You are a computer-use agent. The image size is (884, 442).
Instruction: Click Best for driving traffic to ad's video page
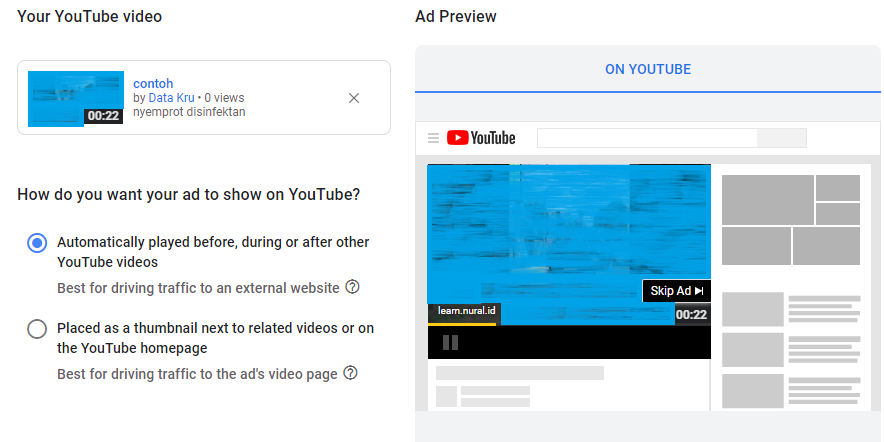tap(197, 374)
